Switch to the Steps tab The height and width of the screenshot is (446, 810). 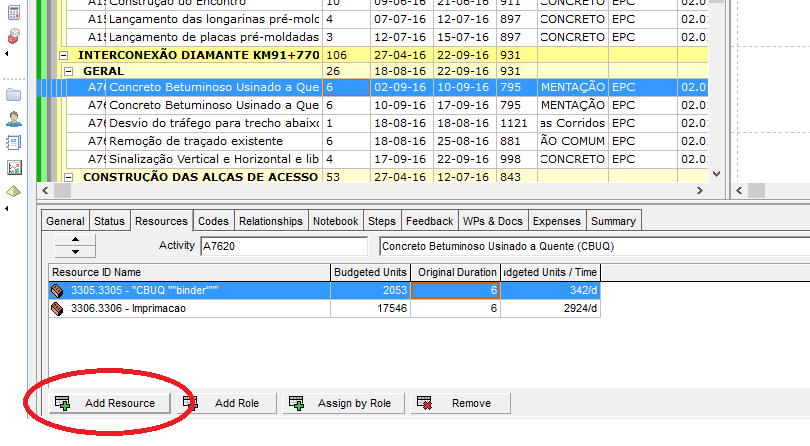[382, 221]
